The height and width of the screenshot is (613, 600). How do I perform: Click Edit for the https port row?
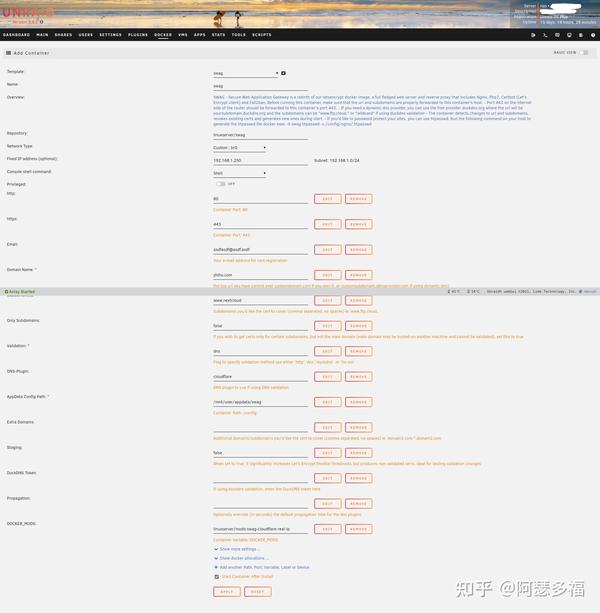(328, 224)
